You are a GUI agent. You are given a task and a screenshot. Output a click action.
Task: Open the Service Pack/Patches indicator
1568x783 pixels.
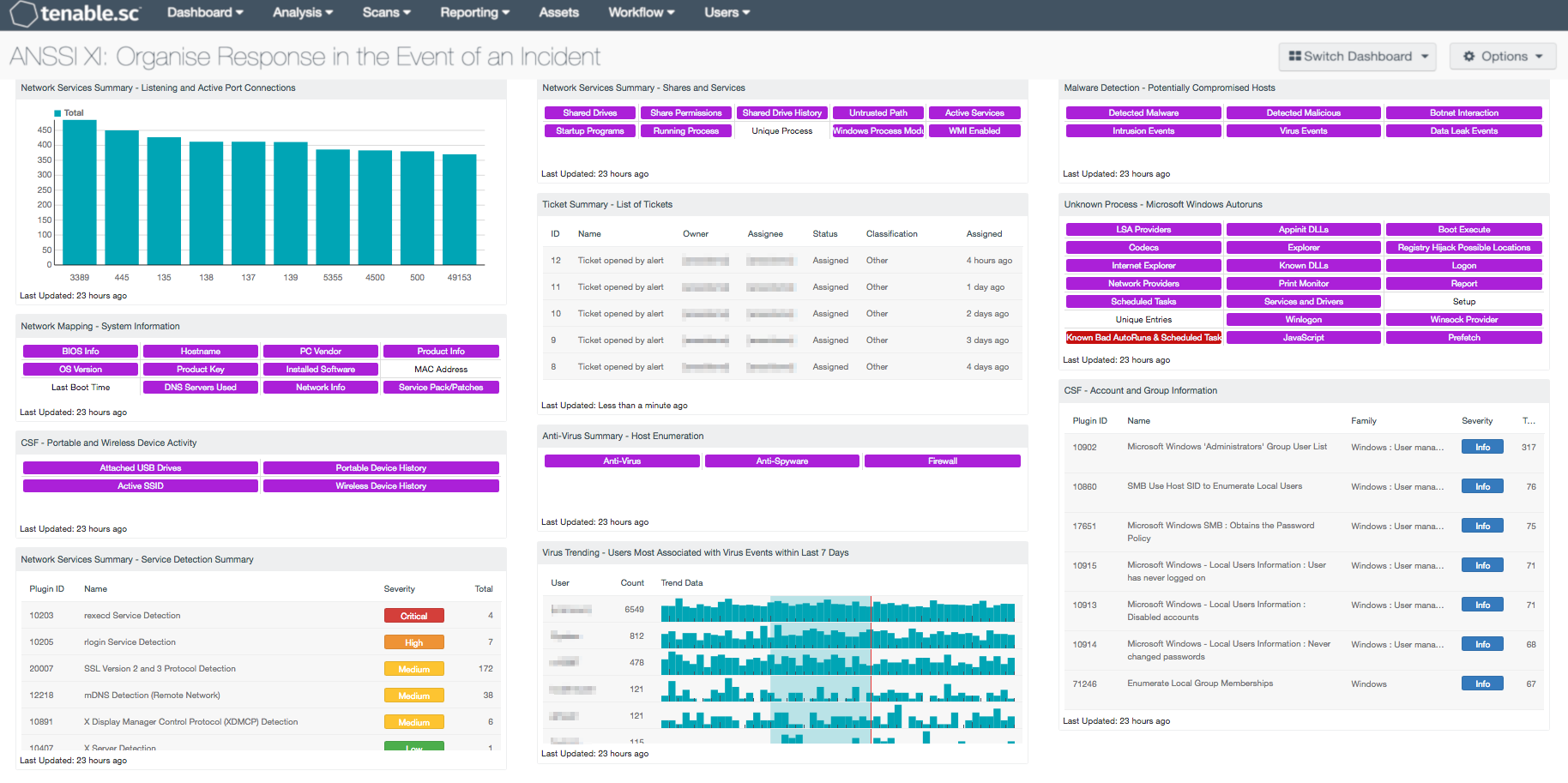(x=441, y=388)
